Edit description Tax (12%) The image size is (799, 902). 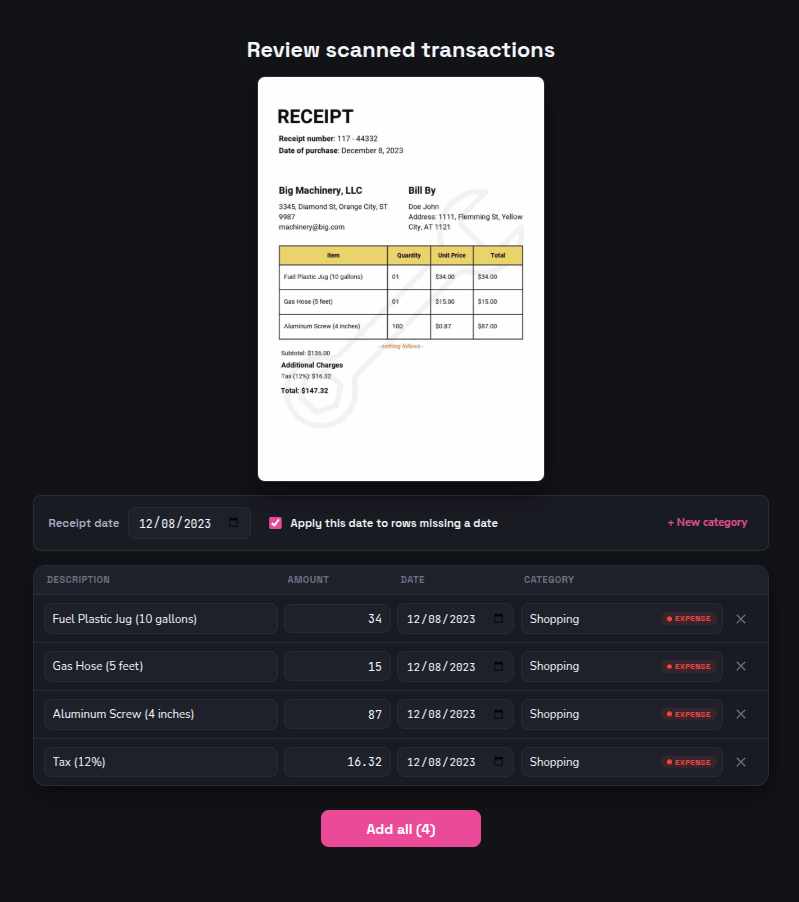point(161,762)
